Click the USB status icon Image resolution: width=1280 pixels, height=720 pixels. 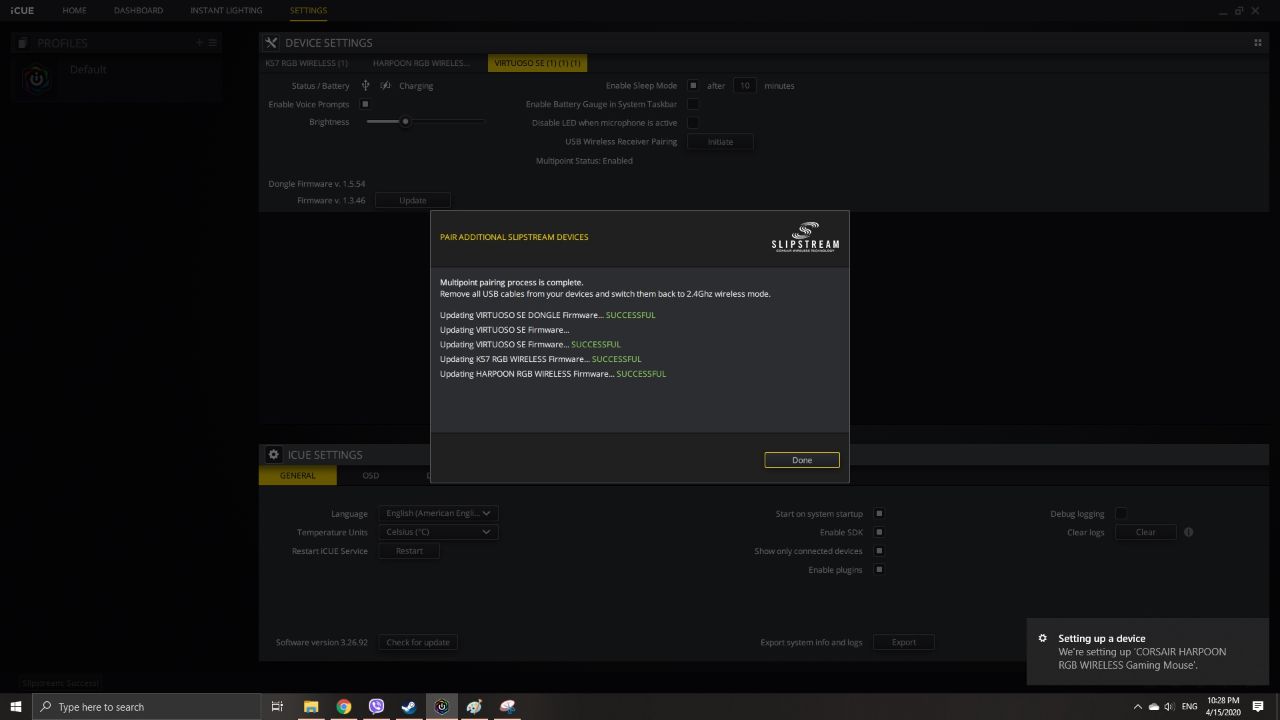tap(365, 86)
